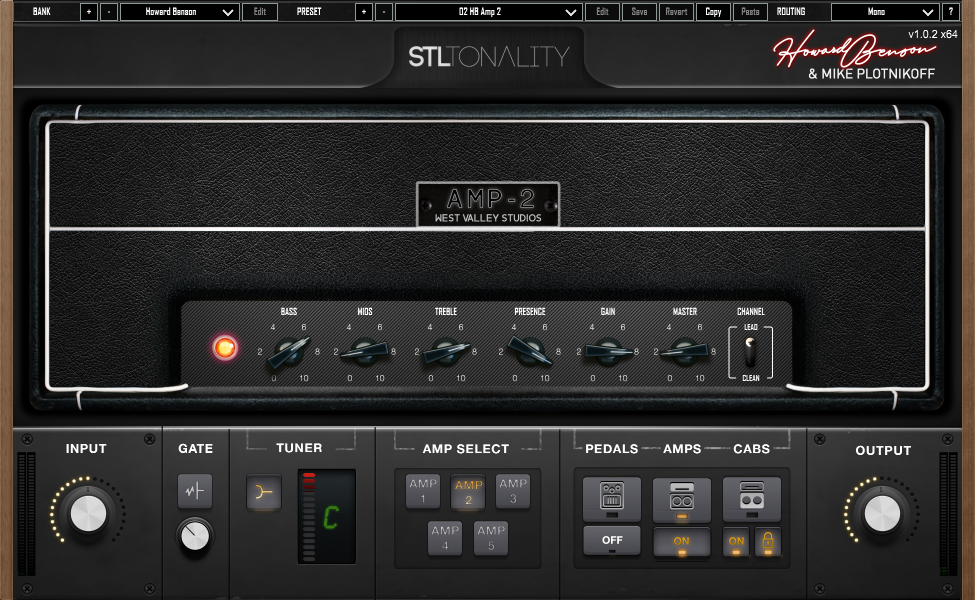Click the preset Edit button
The height and width of the screenshot is (600, 975).
coord(603,12)
